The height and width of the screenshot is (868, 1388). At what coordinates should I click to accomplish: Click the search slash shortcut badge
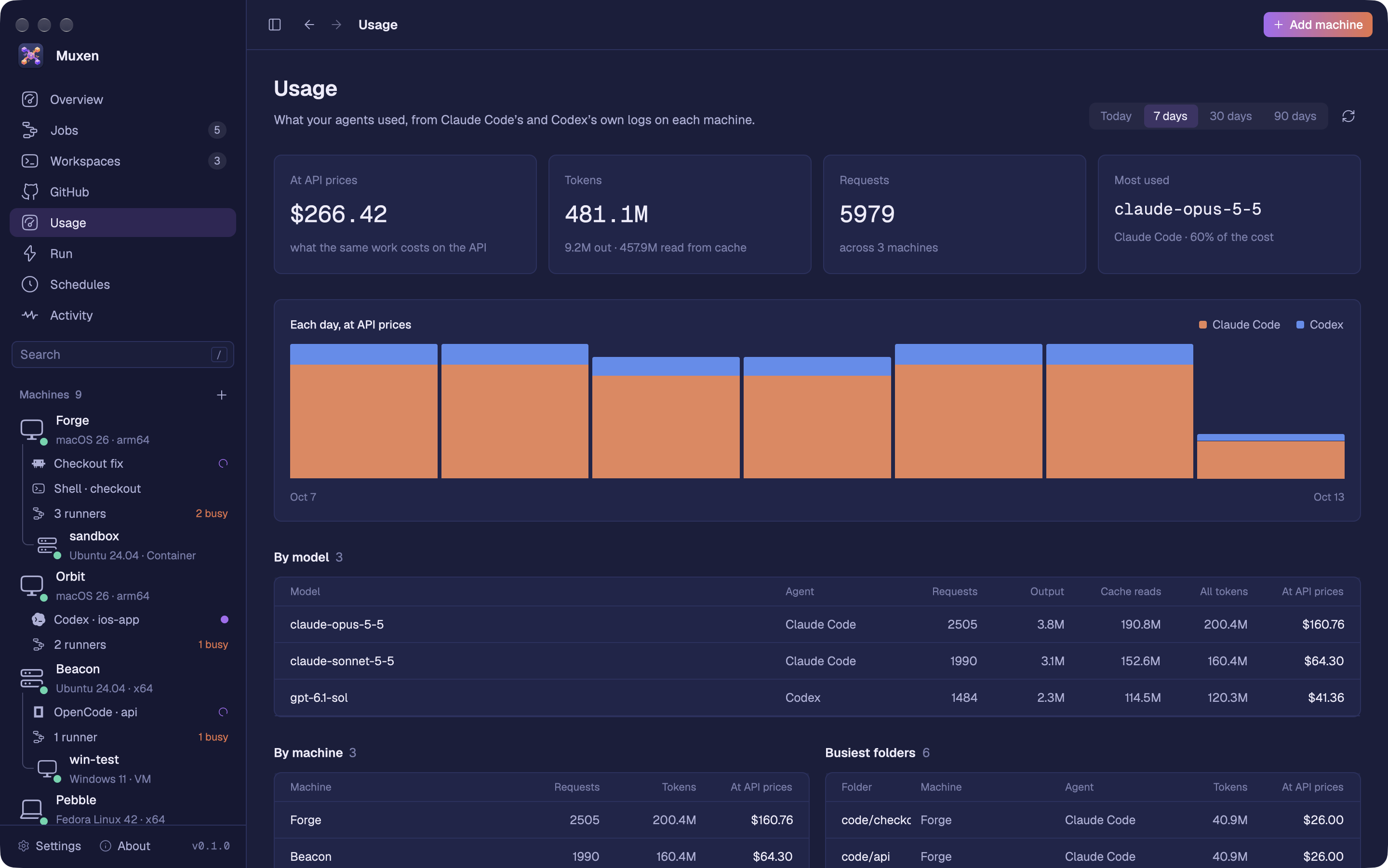219,355
